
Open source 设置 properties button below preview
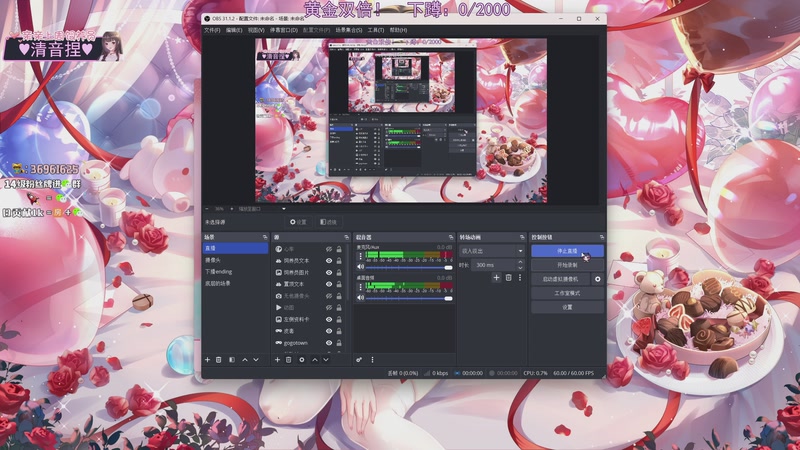coord(298,222)
